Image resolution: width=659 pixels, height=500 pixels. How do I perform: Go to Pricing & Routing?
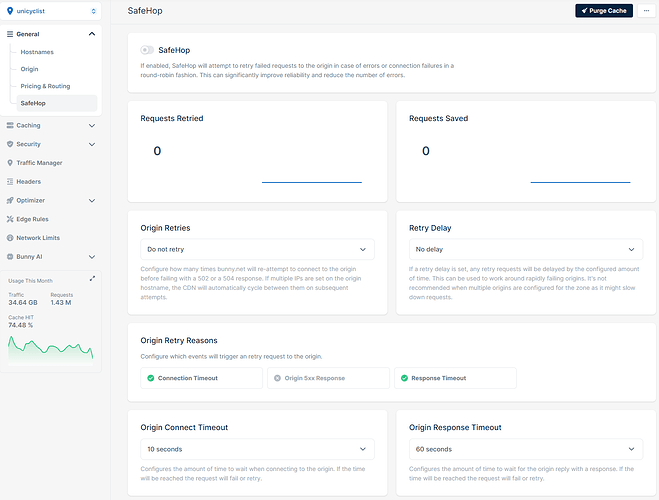(x=45, y=86)
